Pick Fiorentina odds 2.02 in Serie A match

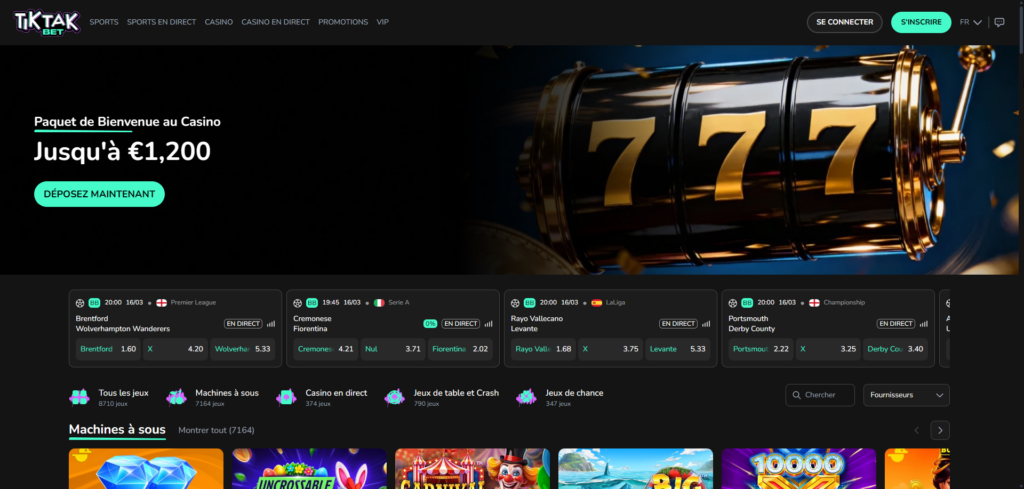click(x=460, y=349)
